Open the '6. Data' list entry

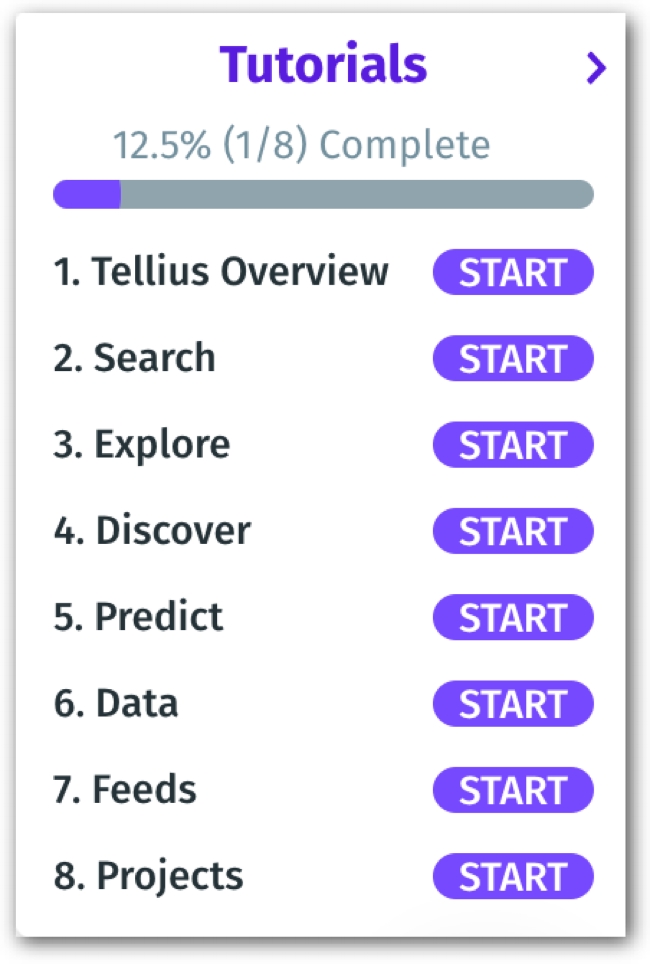(x=116, y=704)
